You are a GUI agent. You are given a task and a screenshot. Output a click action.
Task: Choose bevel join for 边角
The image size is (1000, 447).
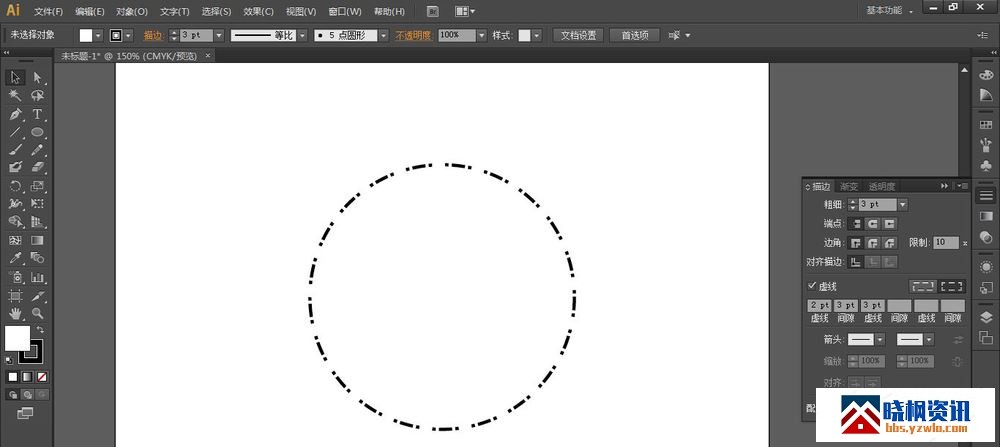click(890, 243)
